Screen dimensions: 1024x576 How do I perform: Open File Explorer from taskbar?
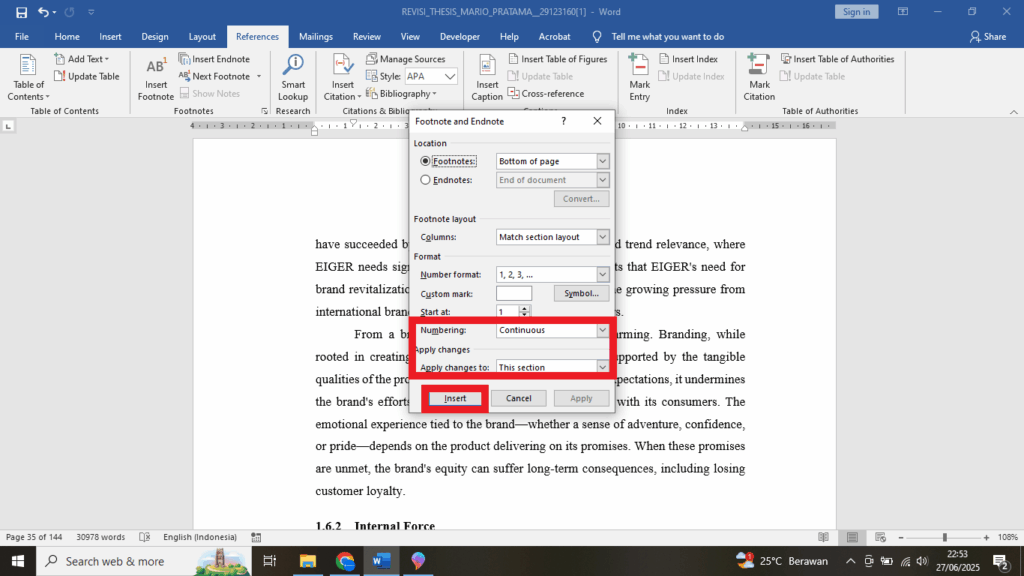tap(308, 561)
